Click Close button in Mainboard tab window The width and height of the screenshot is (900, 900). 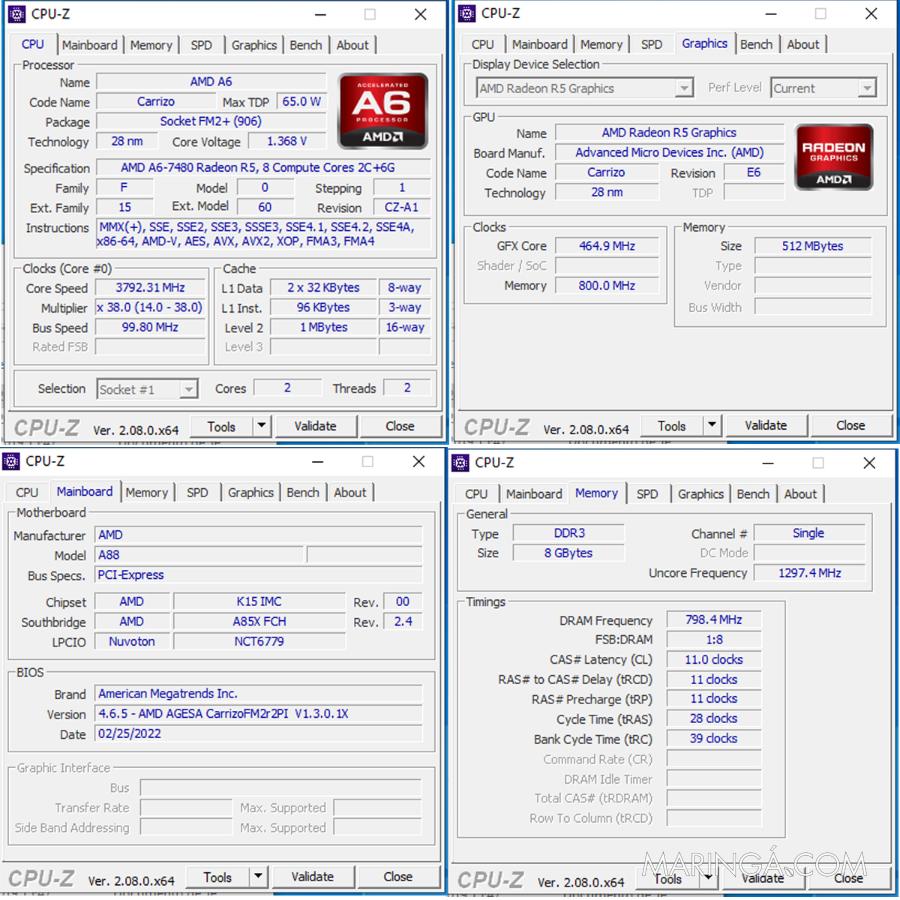pyautogui.click(x=398, y=876)
